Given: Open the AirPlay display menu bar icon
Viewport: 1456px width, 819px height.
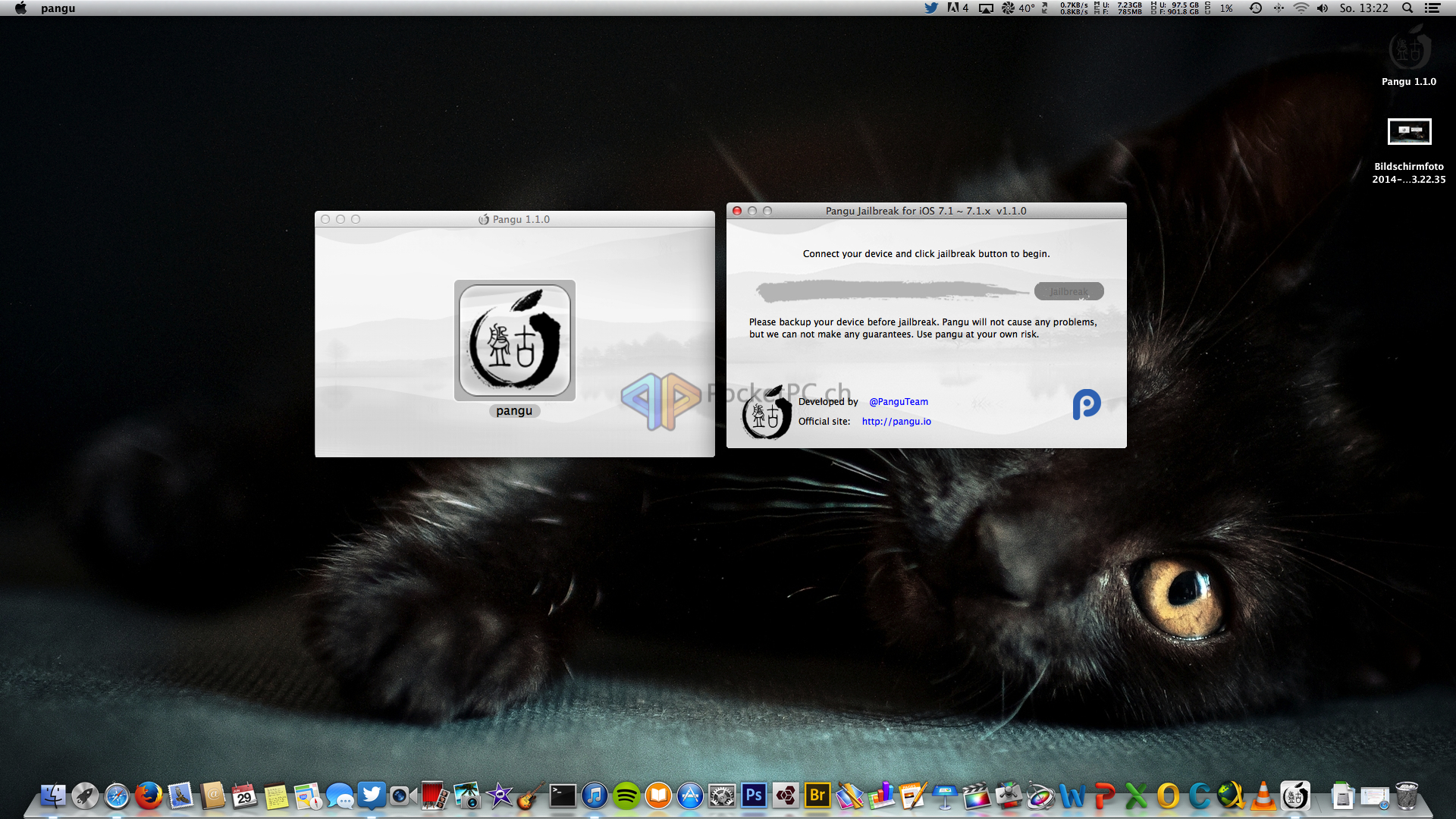Looking at the screenshot, I should tap(986, 8).
